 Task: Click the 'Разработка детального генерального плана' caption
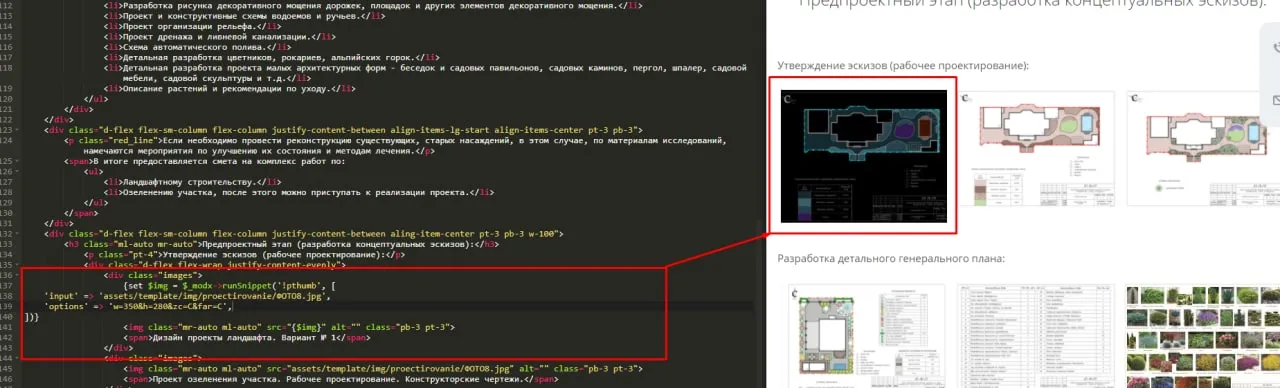[x=891, y=259]
